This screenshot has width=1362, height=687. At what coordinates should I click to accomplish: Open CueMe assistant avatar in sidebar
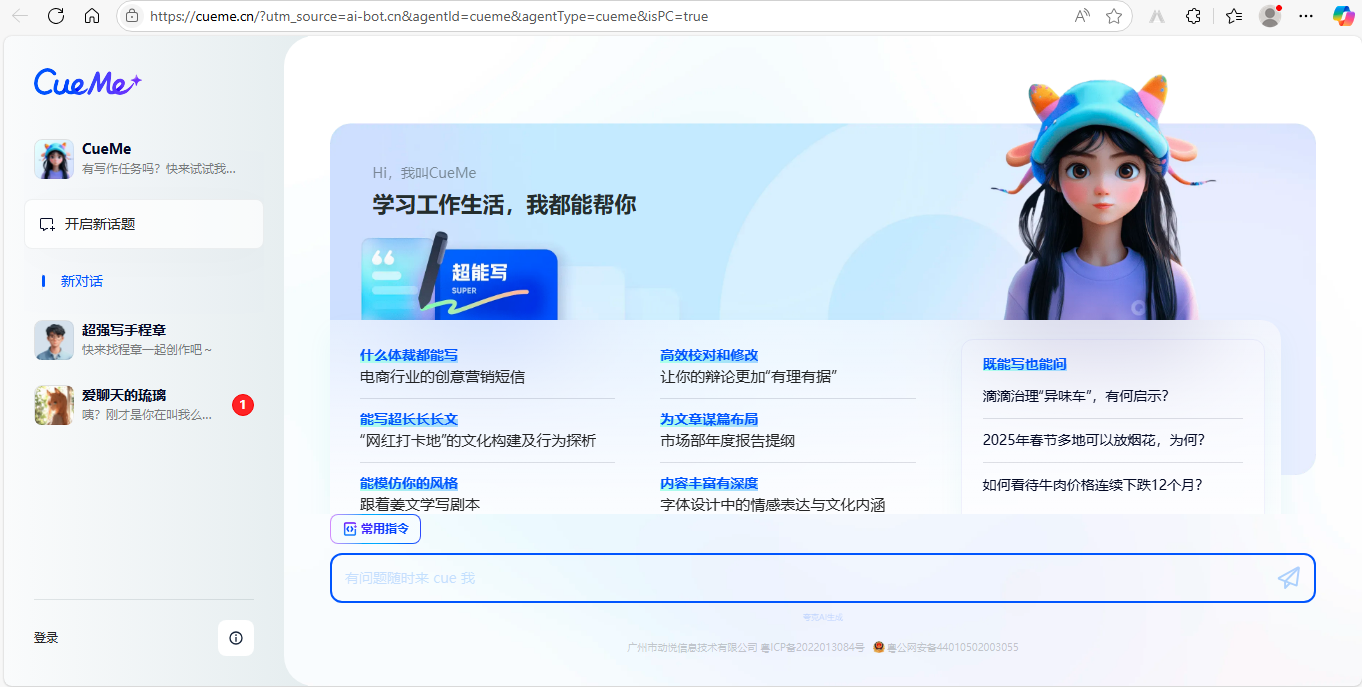click(x=54, y=159)
